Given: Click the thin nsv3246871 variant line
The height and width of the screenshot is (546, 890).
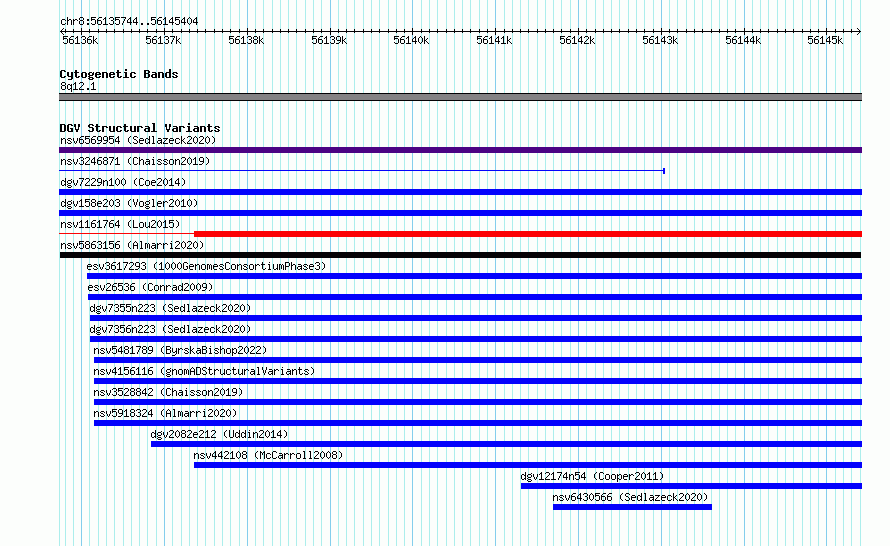Looking at the screenshot, I should pyautogui.click(x=362, y=170).
